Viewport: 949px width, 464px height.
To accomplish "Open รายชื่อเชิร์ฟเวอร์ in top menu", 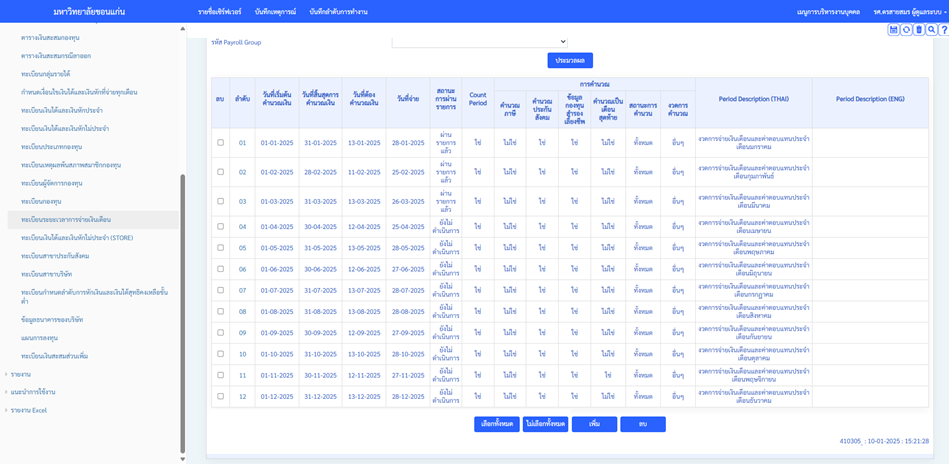I will tap(219, 11).
